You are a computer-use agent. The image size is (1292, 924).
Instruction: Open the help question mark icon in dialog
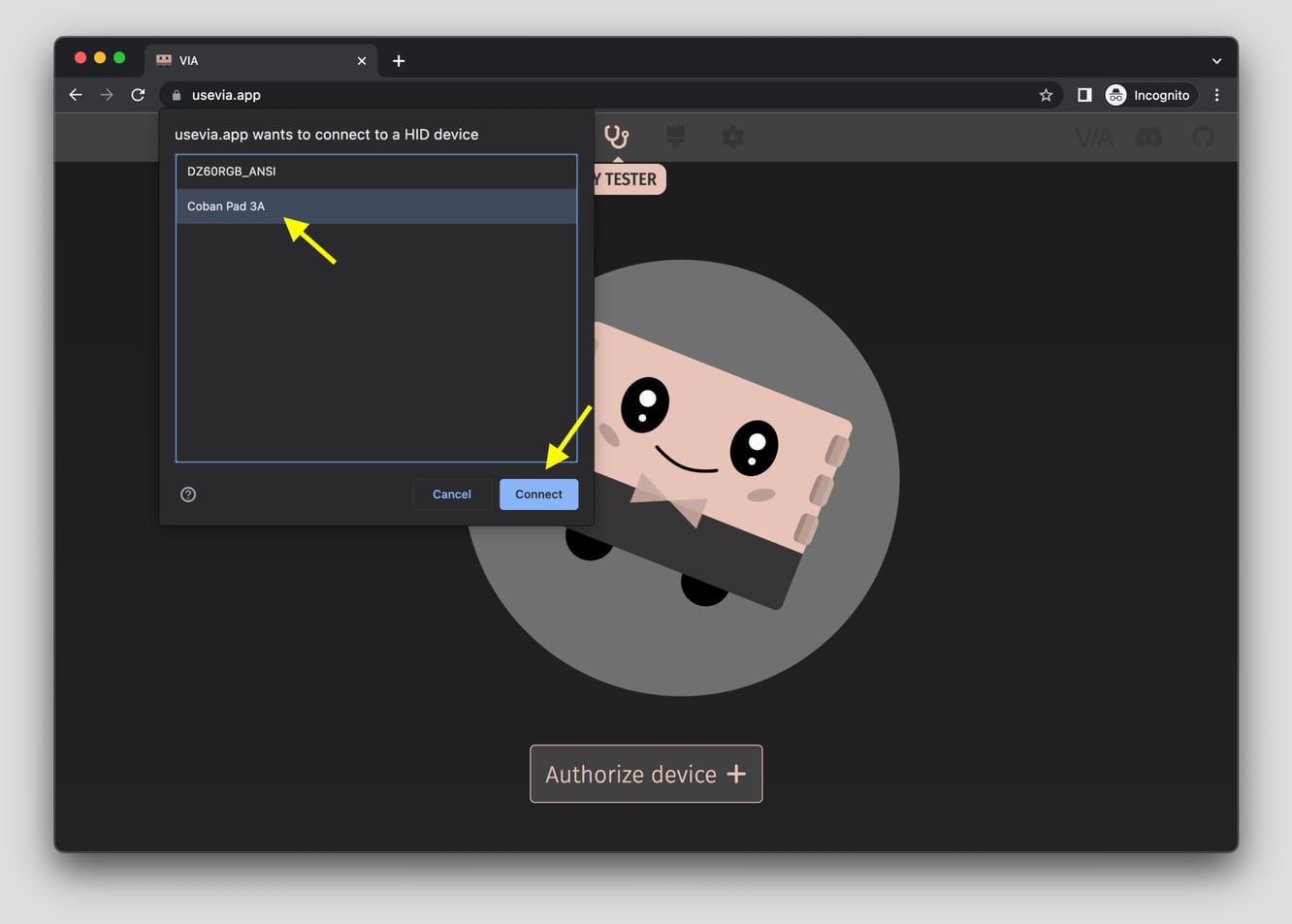pos(188,494)
